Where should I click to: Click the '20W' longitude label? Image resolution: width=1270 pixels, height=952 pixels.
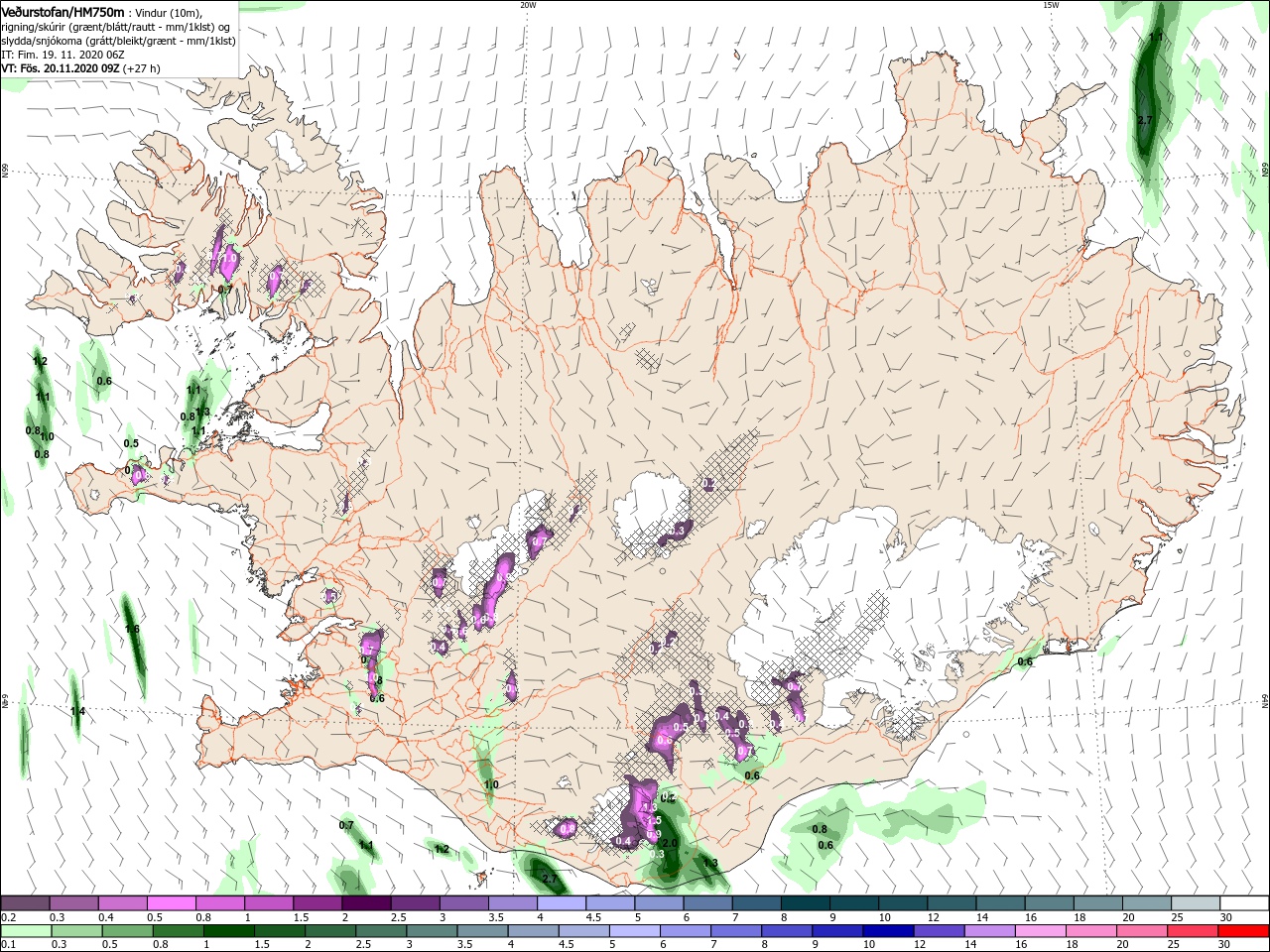(528, 5)
